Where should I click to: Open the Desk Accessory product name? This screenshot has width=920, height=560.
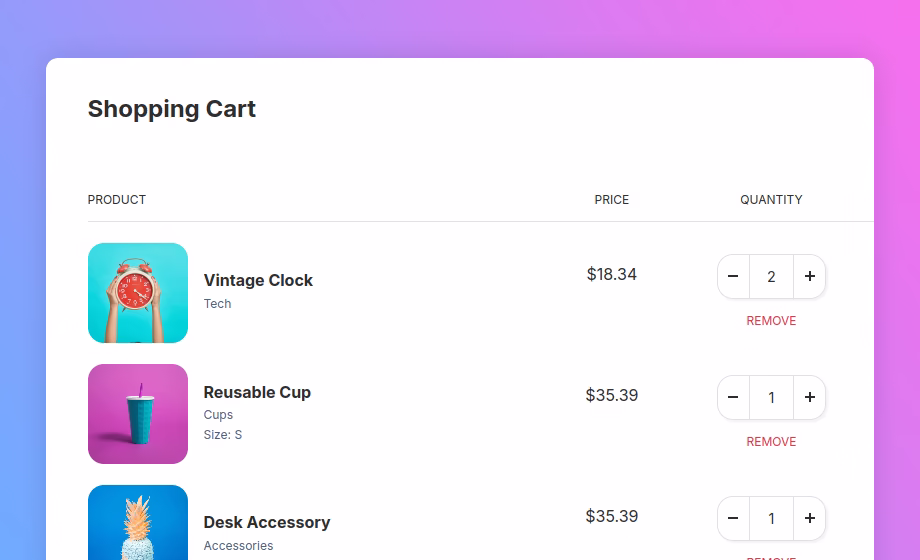click(266, 522)
